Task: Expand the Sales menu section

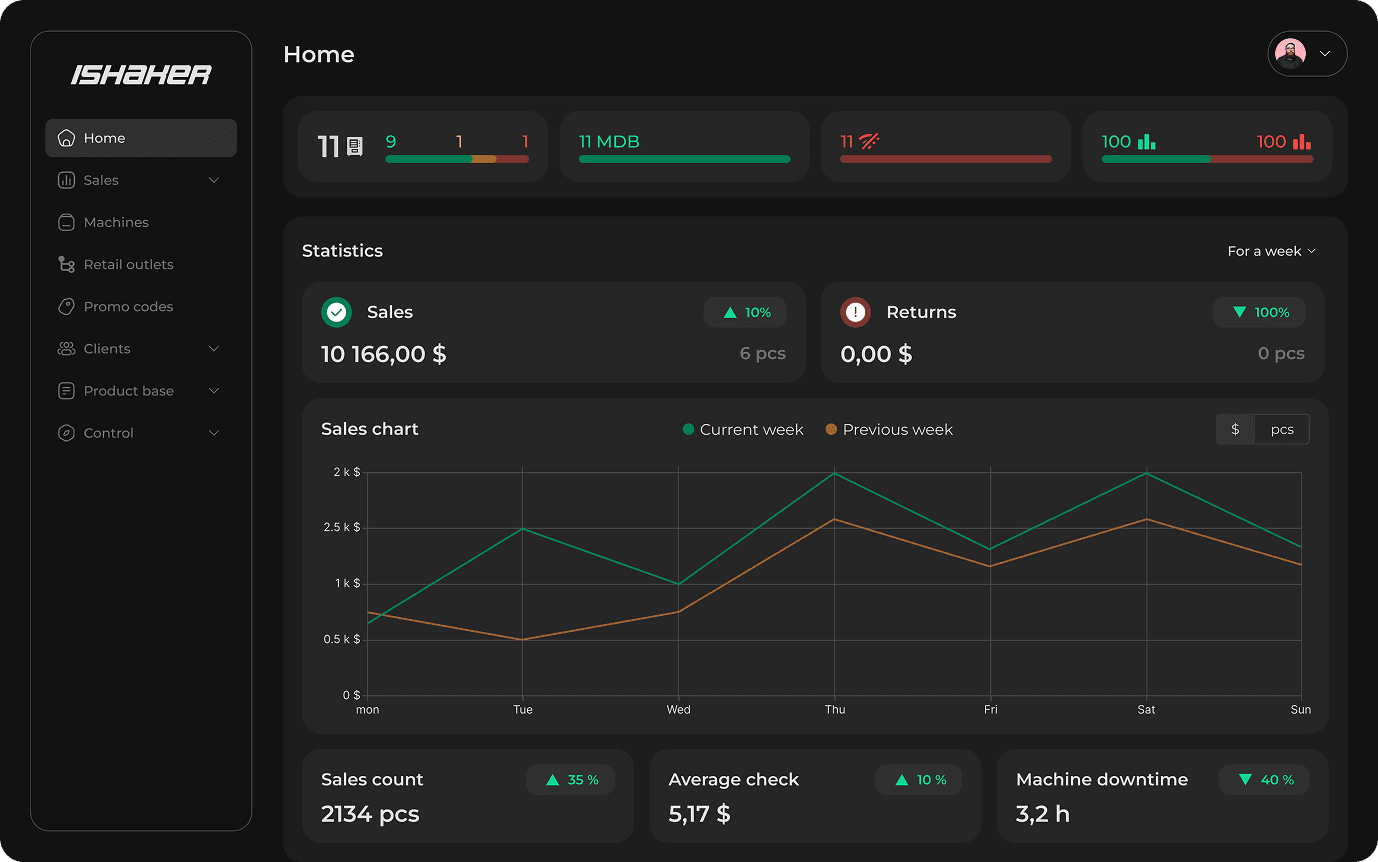Action: pos(214,179)
